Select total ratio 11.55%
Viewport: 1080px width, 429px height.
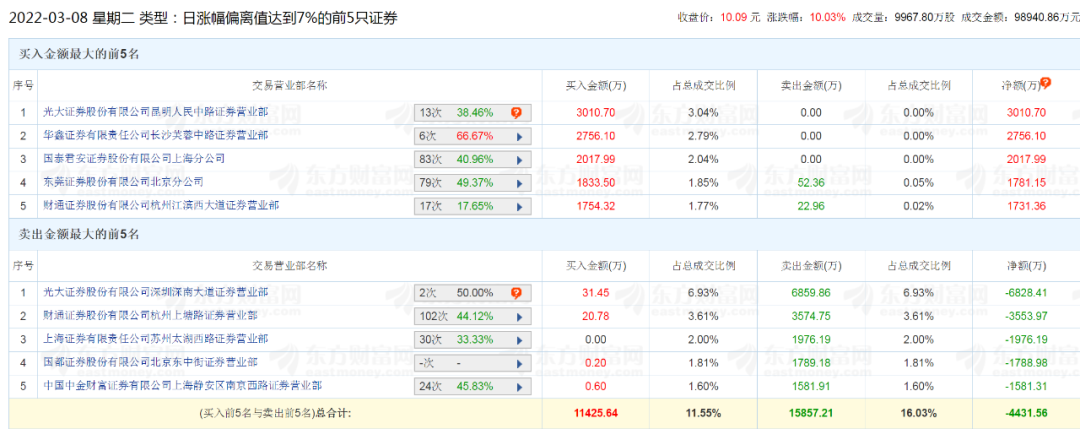pyautogui.click(x=703, y=413)
